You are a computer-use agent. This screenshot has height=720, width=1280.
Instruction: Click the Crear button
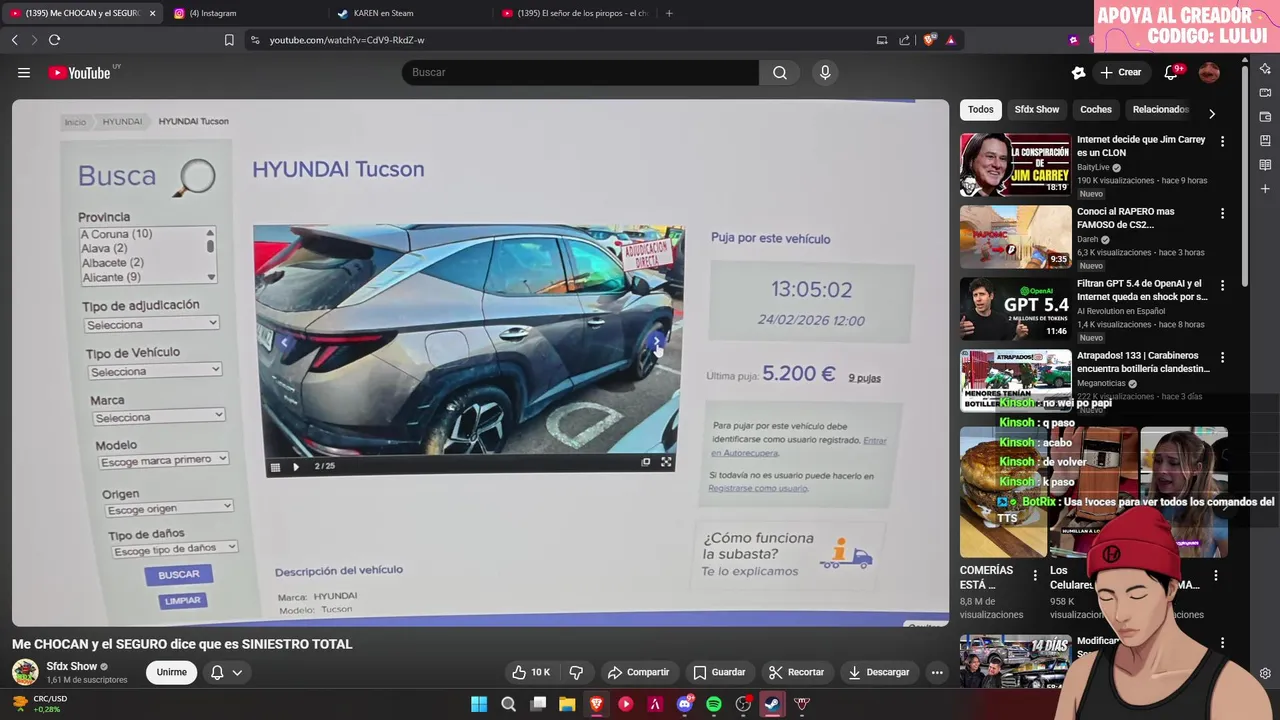click(1120, 72)
